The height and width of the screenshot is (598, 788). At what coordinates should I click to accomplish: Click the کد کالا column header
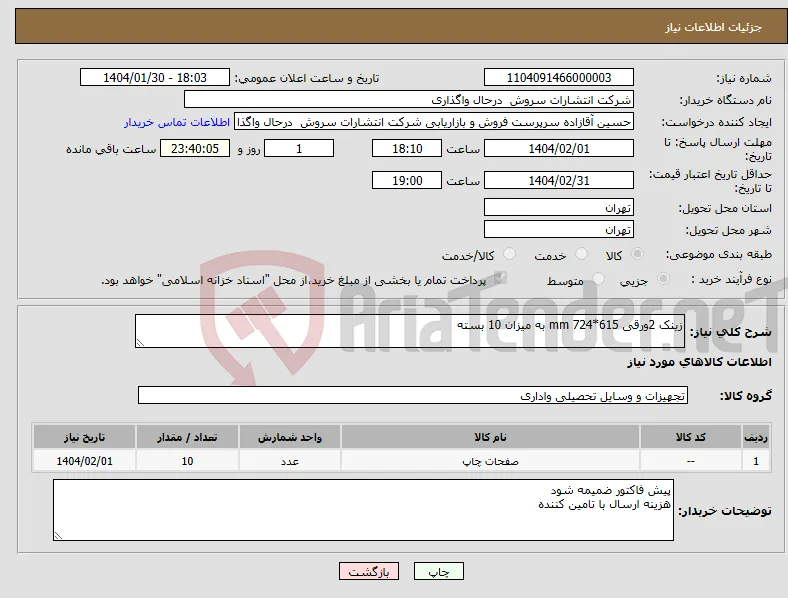691,437
